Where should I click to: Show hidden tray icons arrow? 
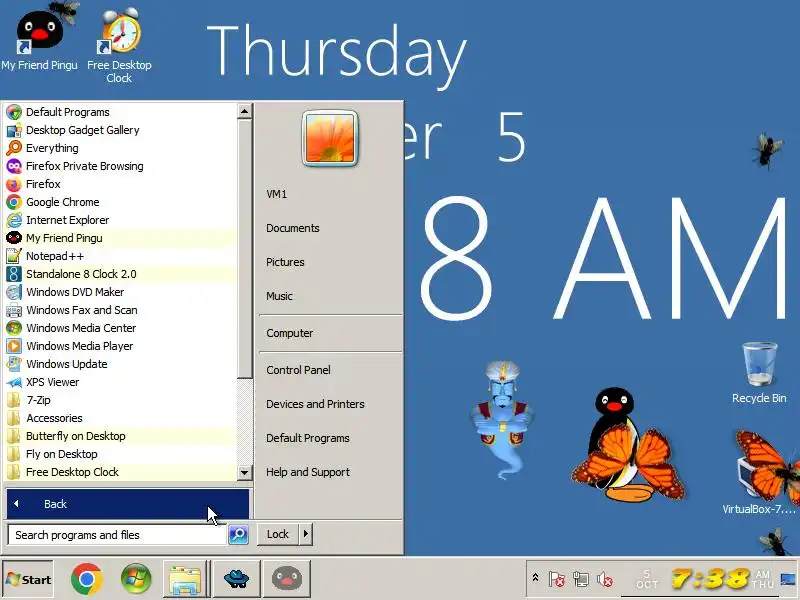pos(535,578)
